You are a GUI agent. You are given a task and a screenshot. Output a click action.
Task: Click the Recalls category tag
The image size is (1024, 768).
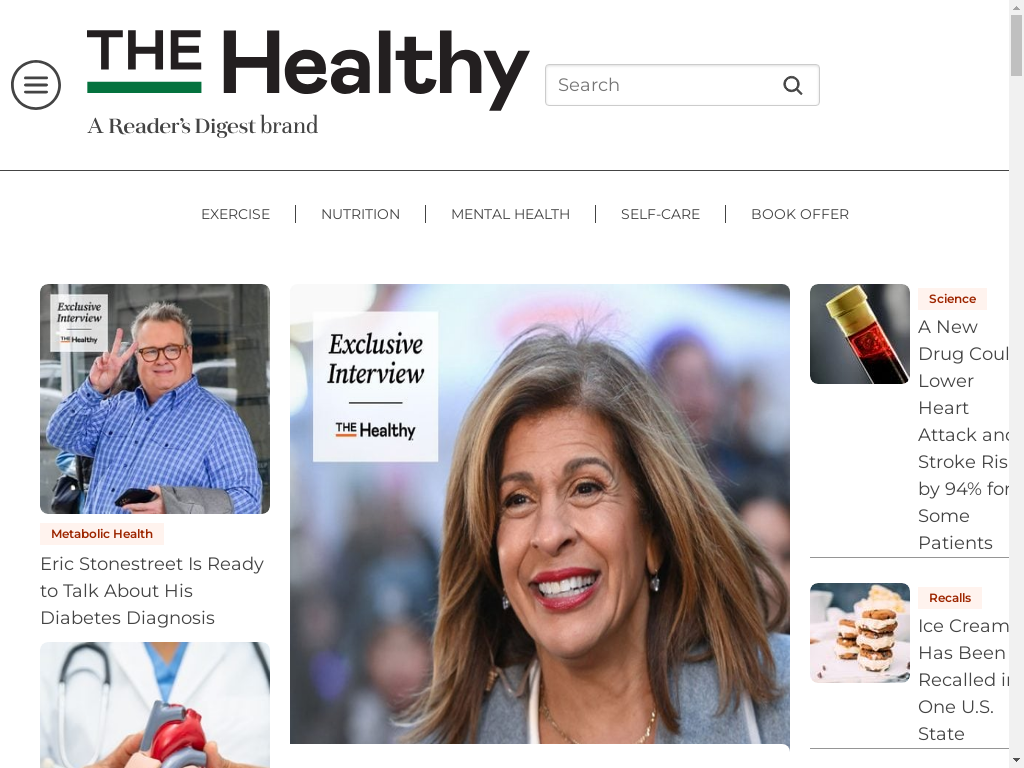(950, 598)
